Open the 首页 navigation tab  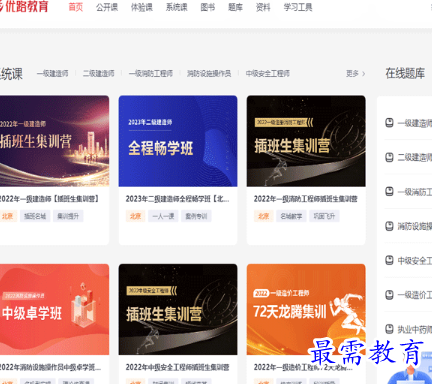[76, 7]
